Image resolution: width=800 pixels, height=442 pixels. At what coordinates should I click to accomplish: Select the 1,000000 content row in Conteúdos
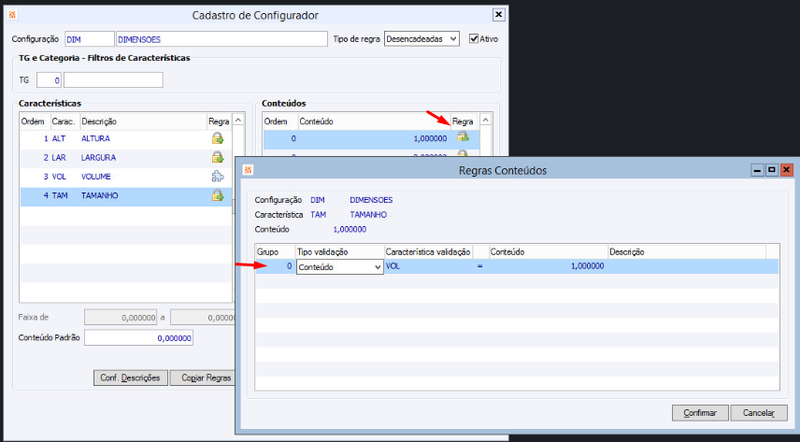point(371,139)
